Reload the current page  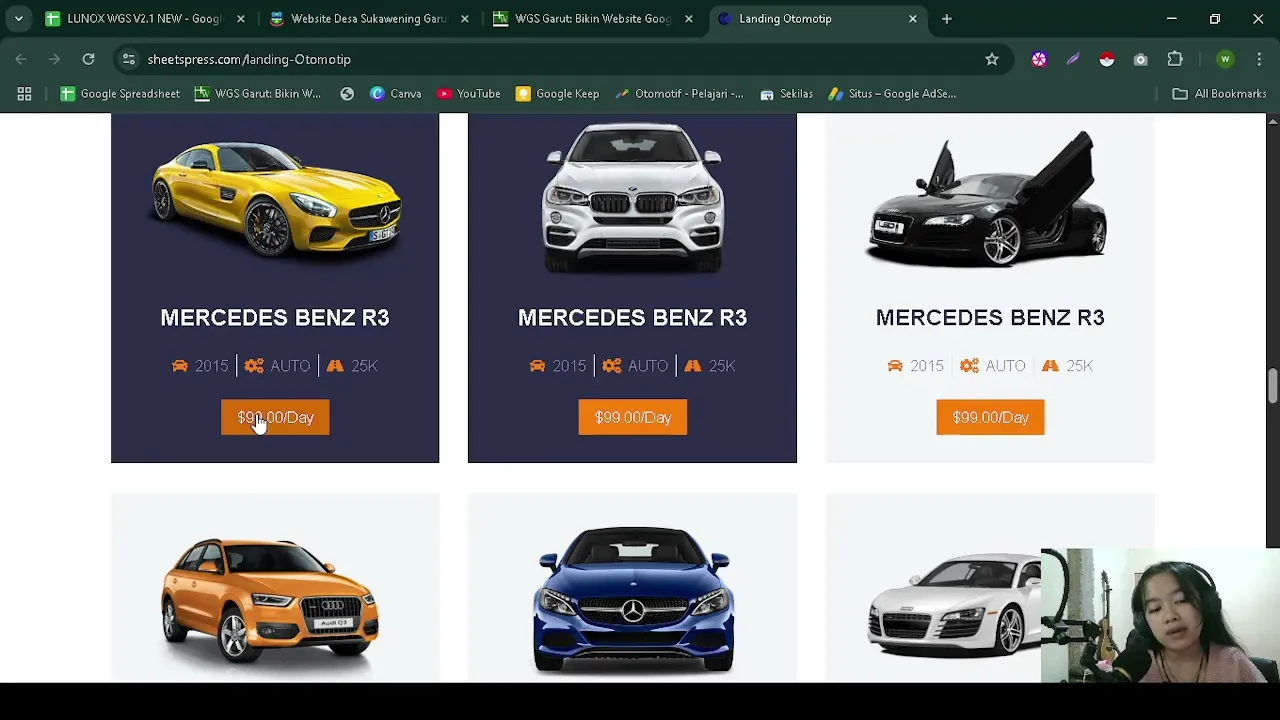click(x=88, y=59)
